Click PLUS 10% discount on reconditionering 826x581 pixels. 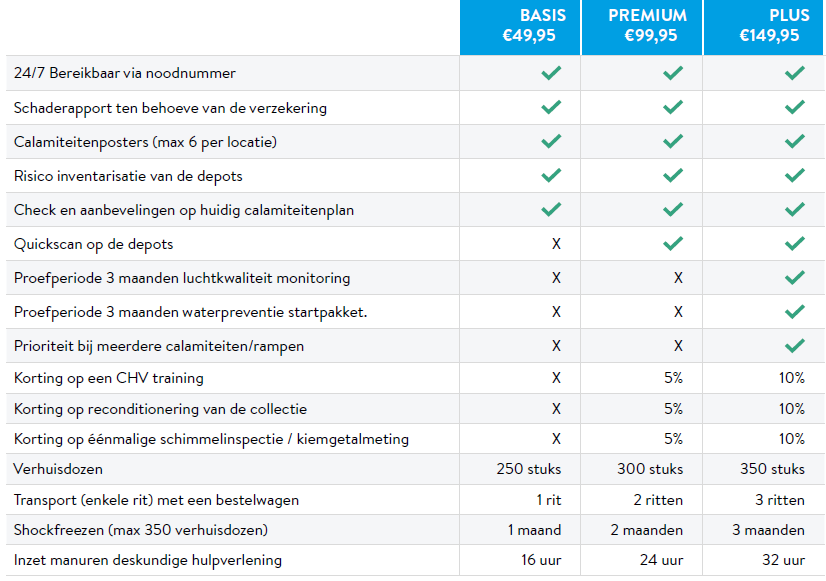tap(792, 409)
